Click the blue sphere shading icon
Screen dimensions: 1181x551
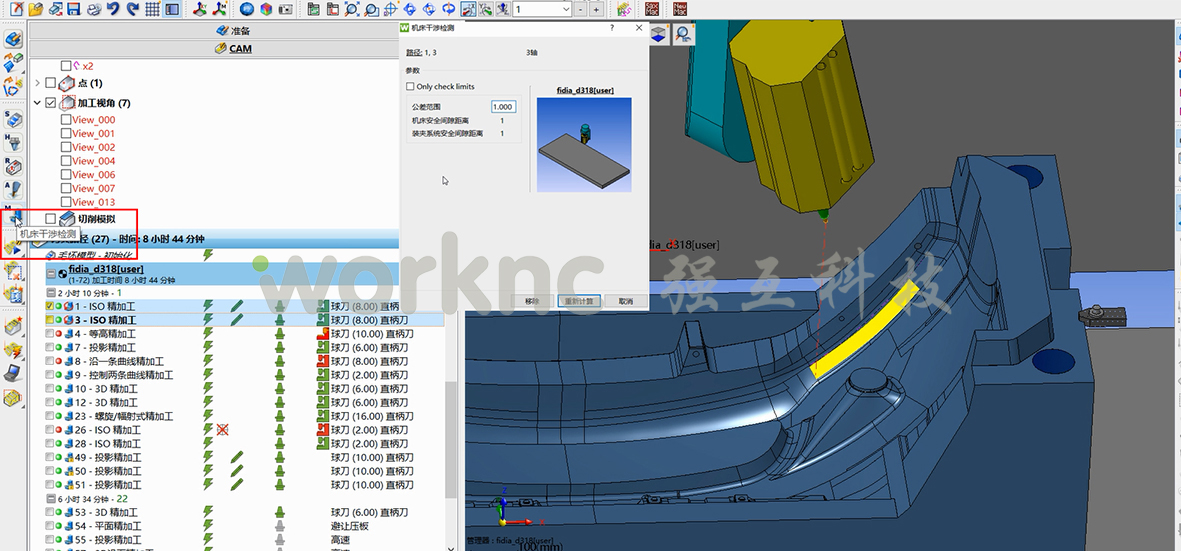(247, 10)
